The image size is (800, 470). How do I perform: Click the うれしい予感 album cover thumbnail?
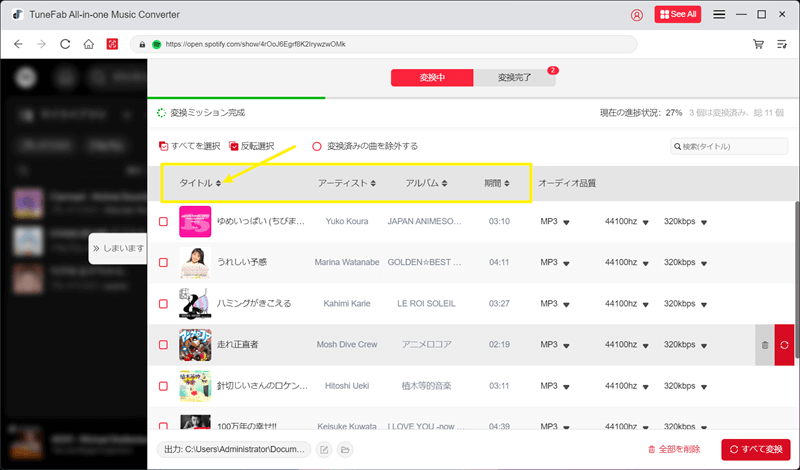(x=195, y=262)
